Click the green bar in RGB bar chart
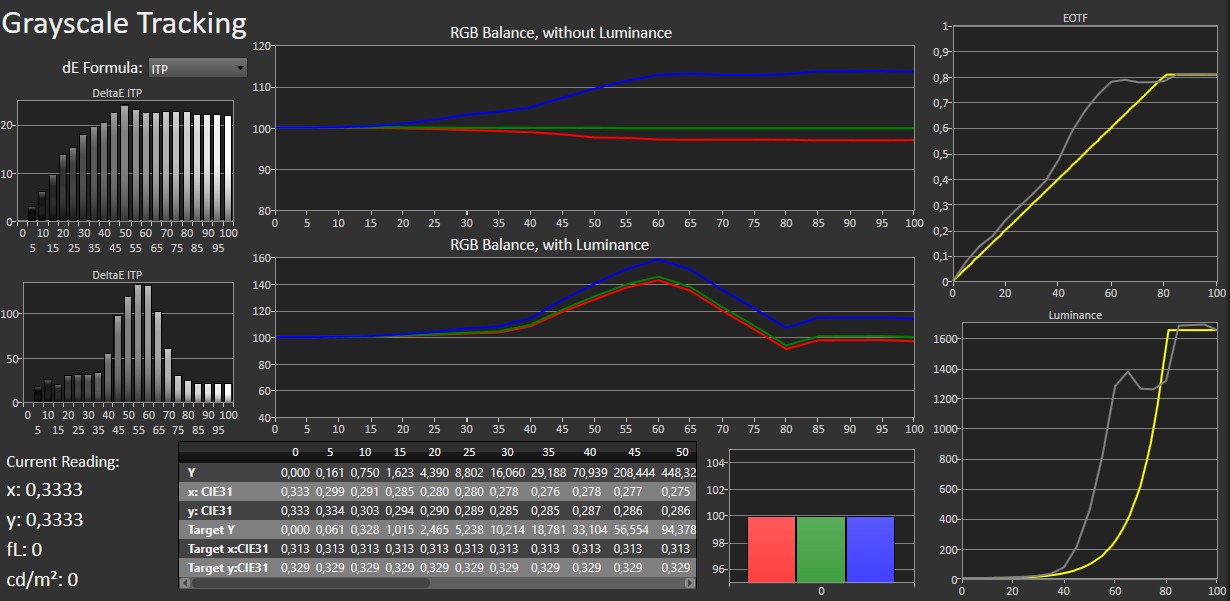1230x601 pixels. point(820,548)
